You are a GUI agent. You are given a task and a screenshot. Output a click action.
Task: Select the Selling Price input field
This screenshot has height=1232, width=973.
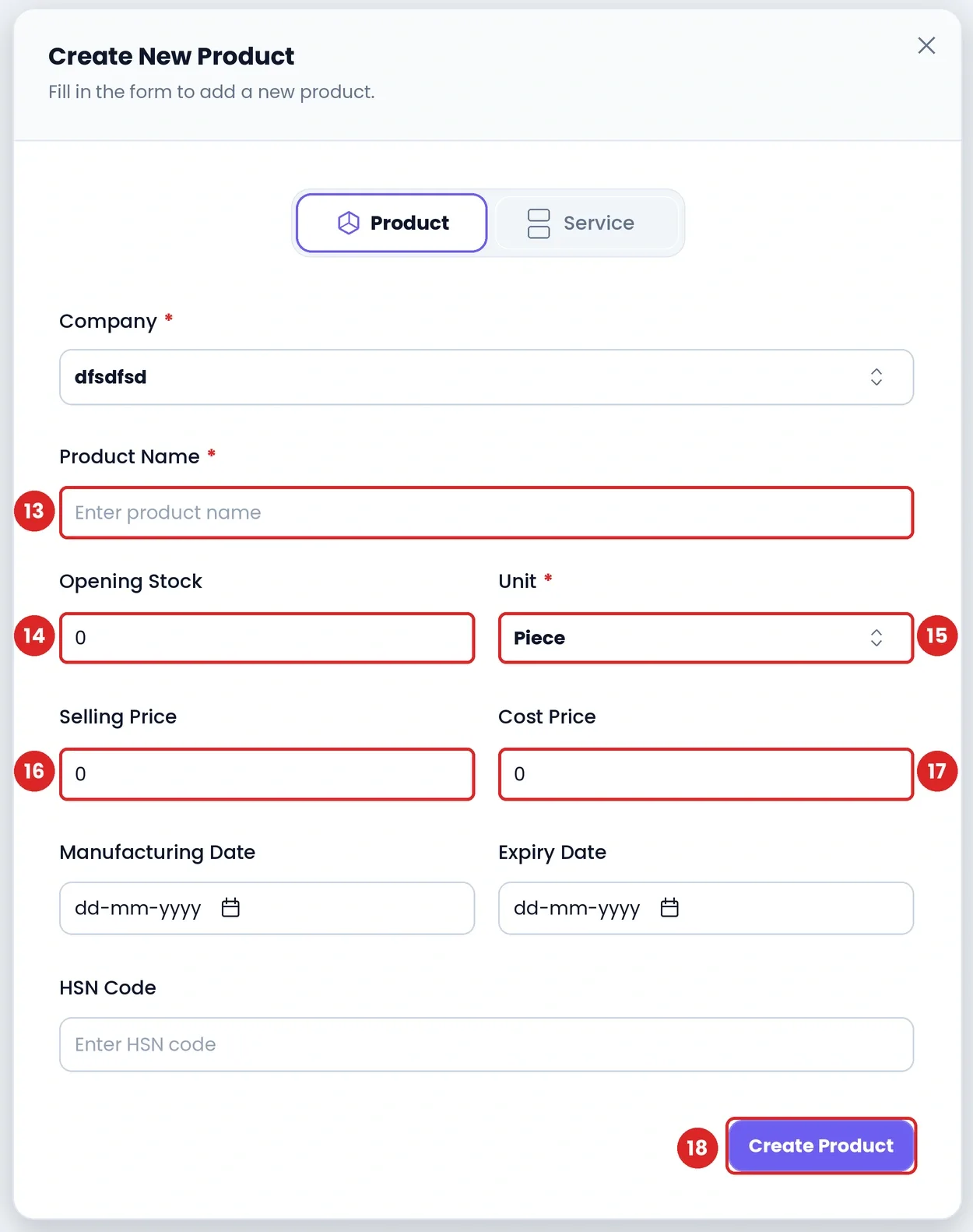pyautogui.click(x=267, y=774)
